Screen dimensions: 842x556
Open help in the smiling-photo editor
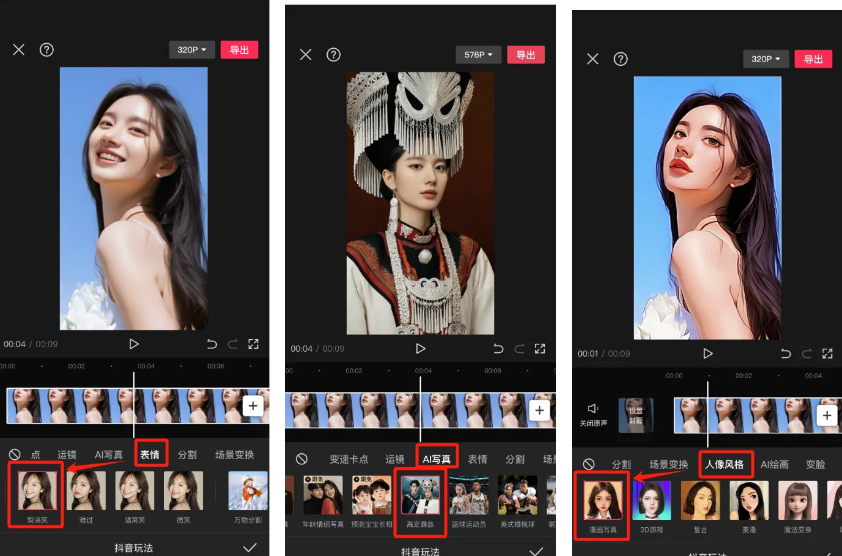[47, 50]
